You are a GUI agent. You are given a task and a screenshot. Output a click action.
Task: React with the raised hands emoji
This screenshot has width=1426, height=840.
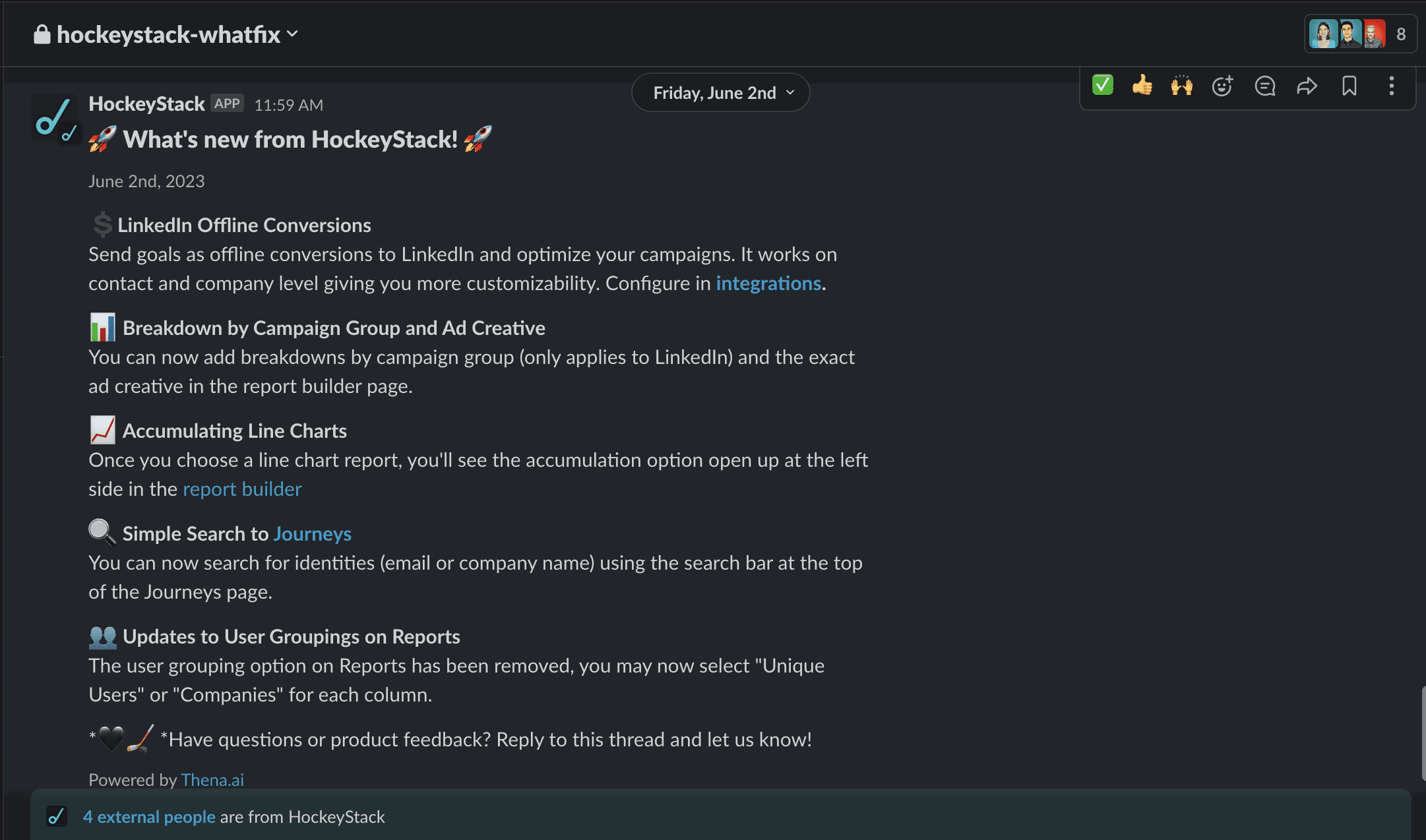point(1181,86)
